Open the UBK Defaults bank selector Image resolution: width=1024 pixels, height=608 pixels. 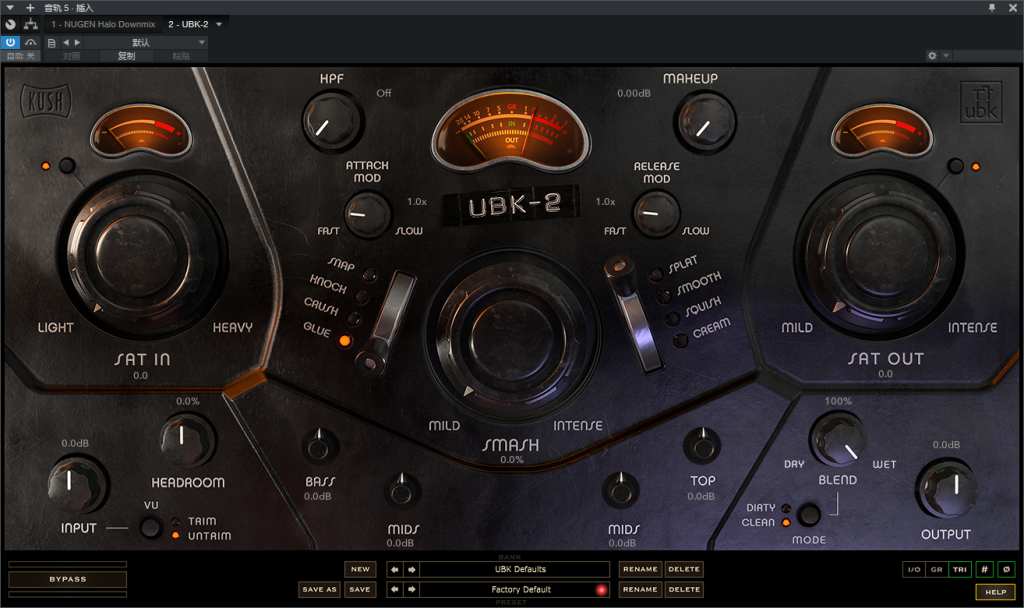(515, 569)
